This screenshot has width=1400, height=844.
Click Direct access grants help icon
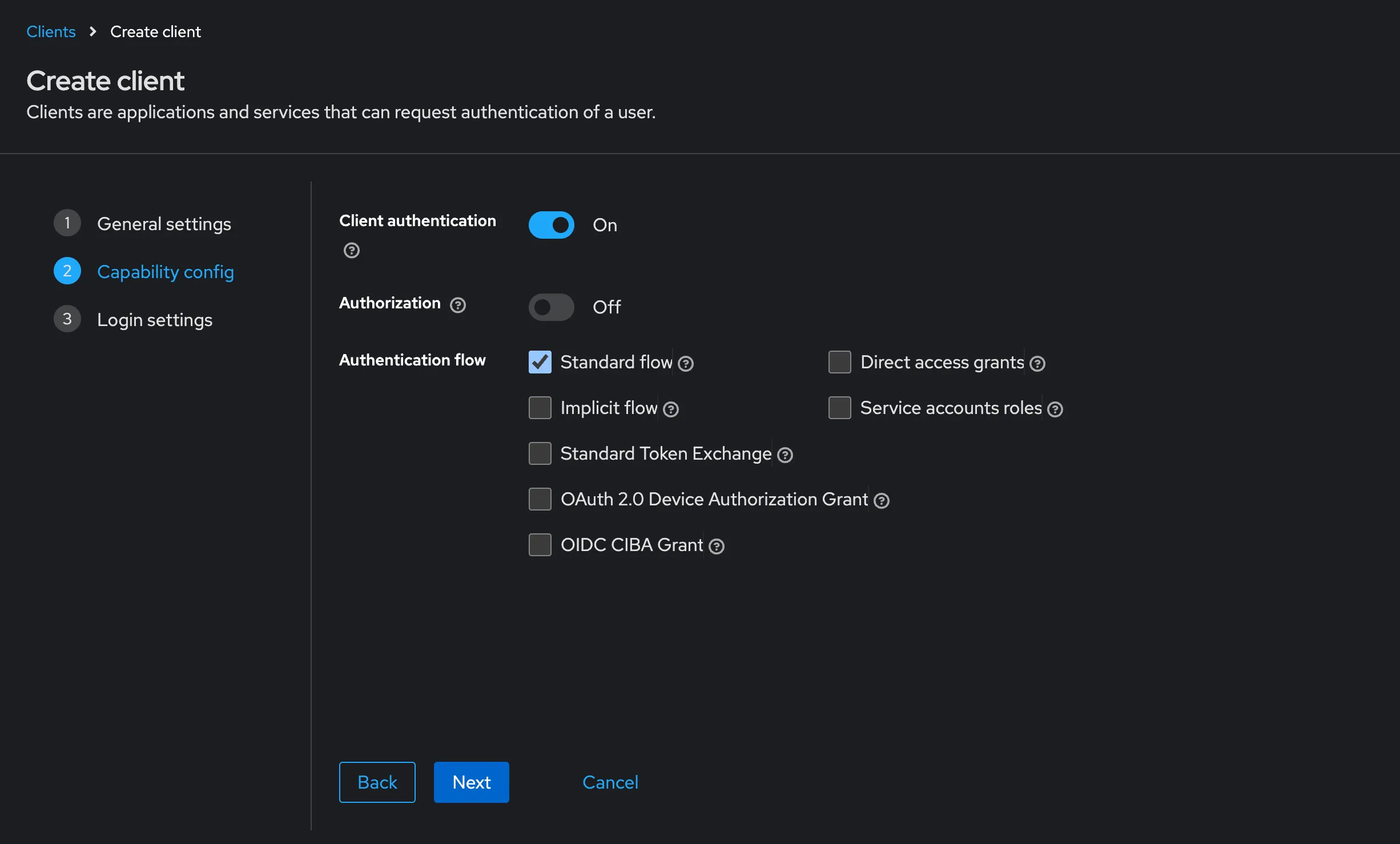click(1037, 364)
